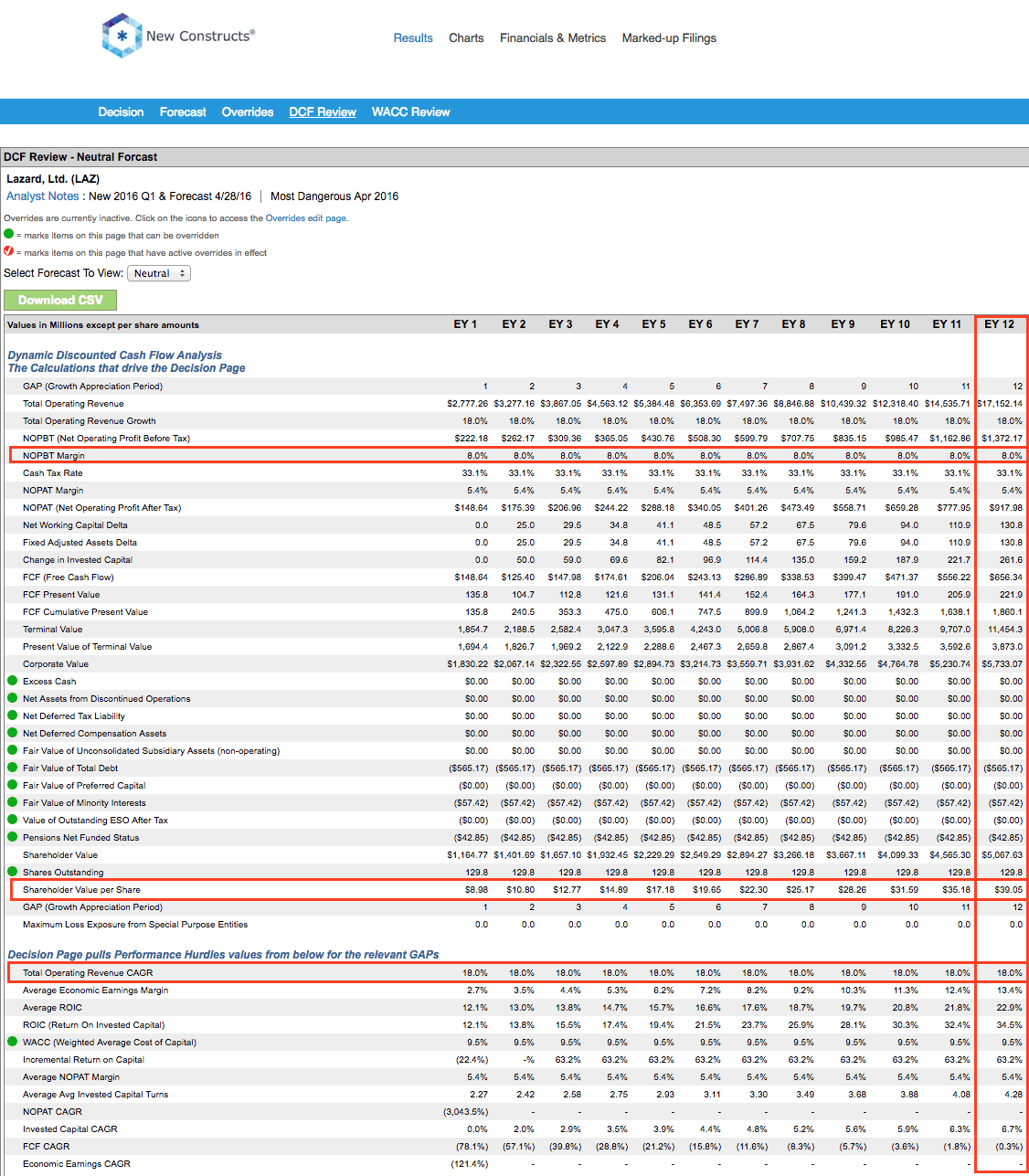Click override dot for Net Deferred Tax Liability
Image resolution: width=1029 pixels, height=1176 pixels.
13,715
